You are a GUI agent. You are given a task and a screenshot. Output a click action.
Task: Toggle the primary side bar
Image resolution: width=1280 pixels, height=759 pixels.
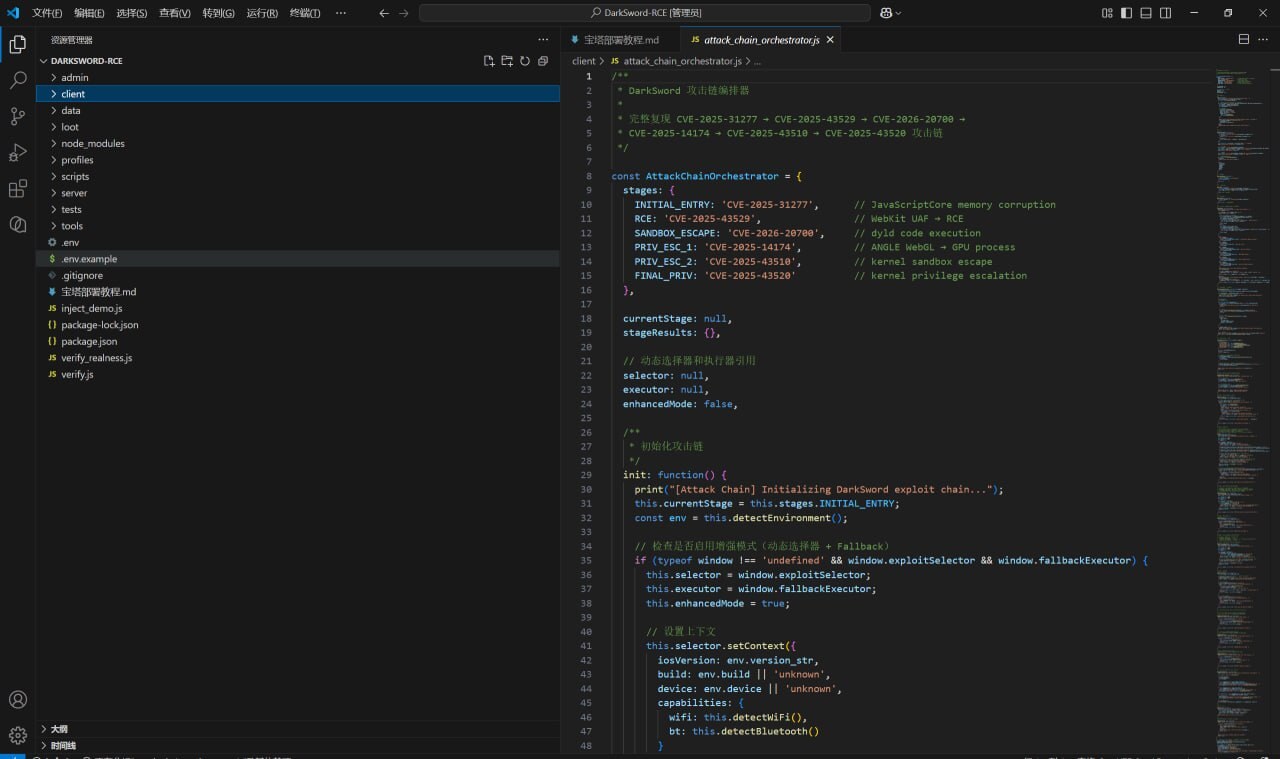1127,13
